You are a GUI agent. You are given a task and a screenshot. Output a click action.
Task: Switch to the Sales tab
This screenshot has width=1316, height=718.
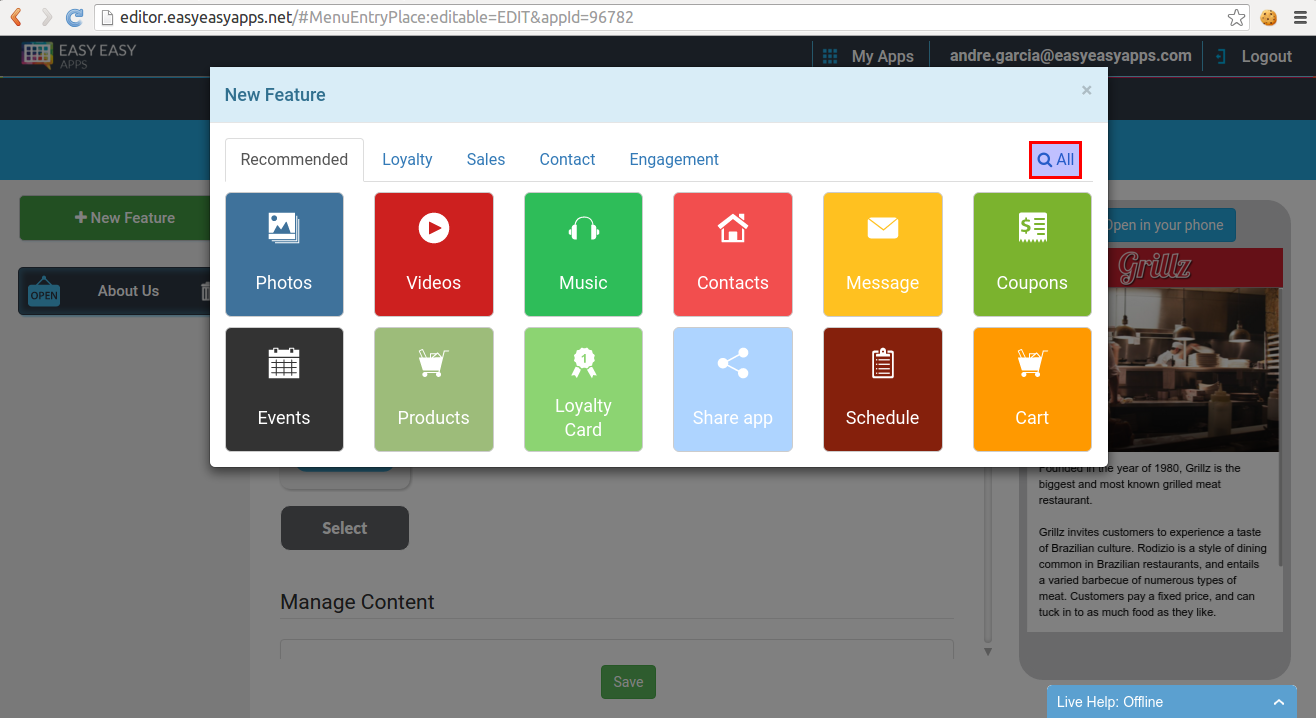pyautogui.click(x=486, y=159)
